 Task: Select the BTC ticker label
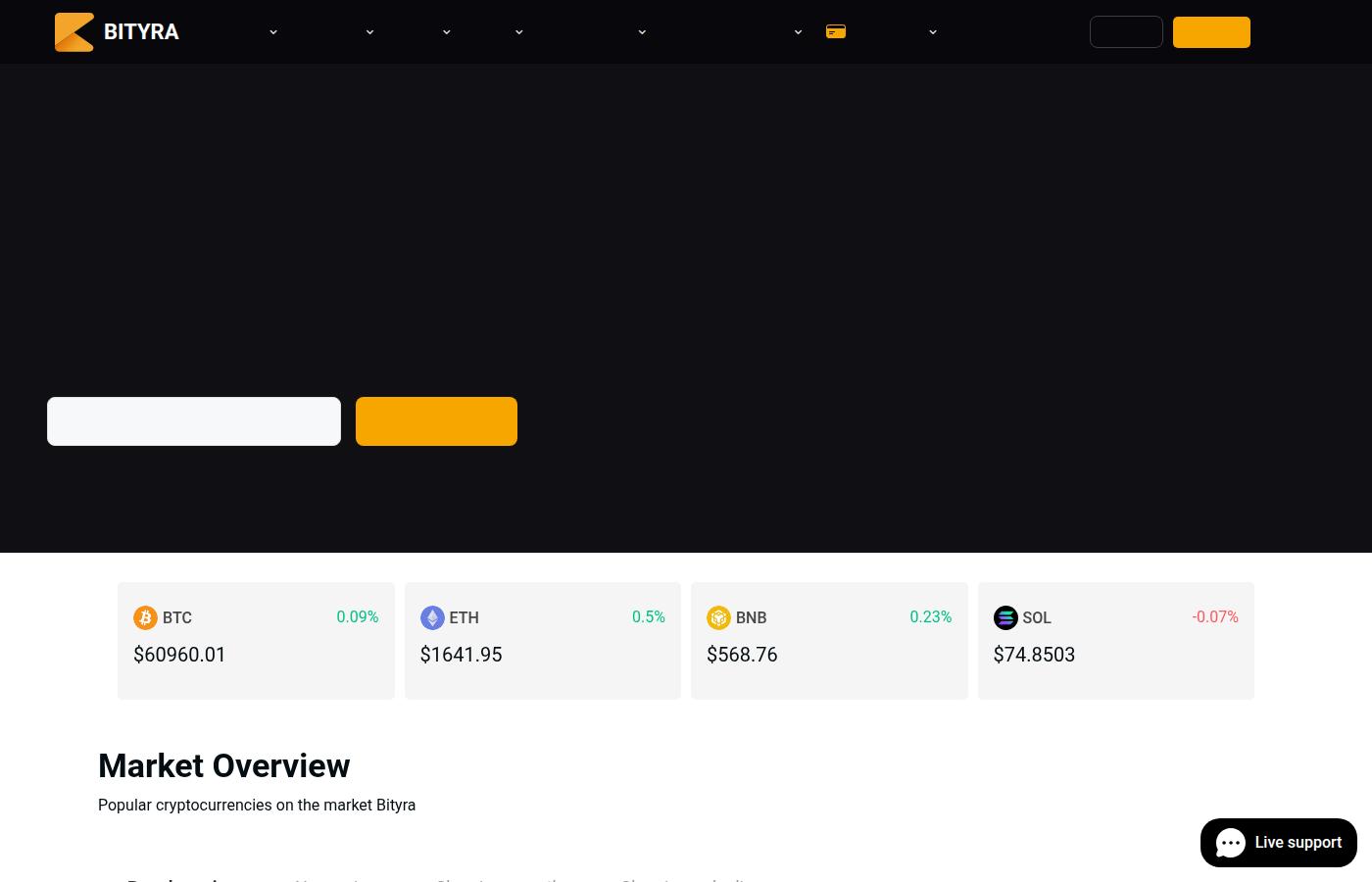pos(177,617)
